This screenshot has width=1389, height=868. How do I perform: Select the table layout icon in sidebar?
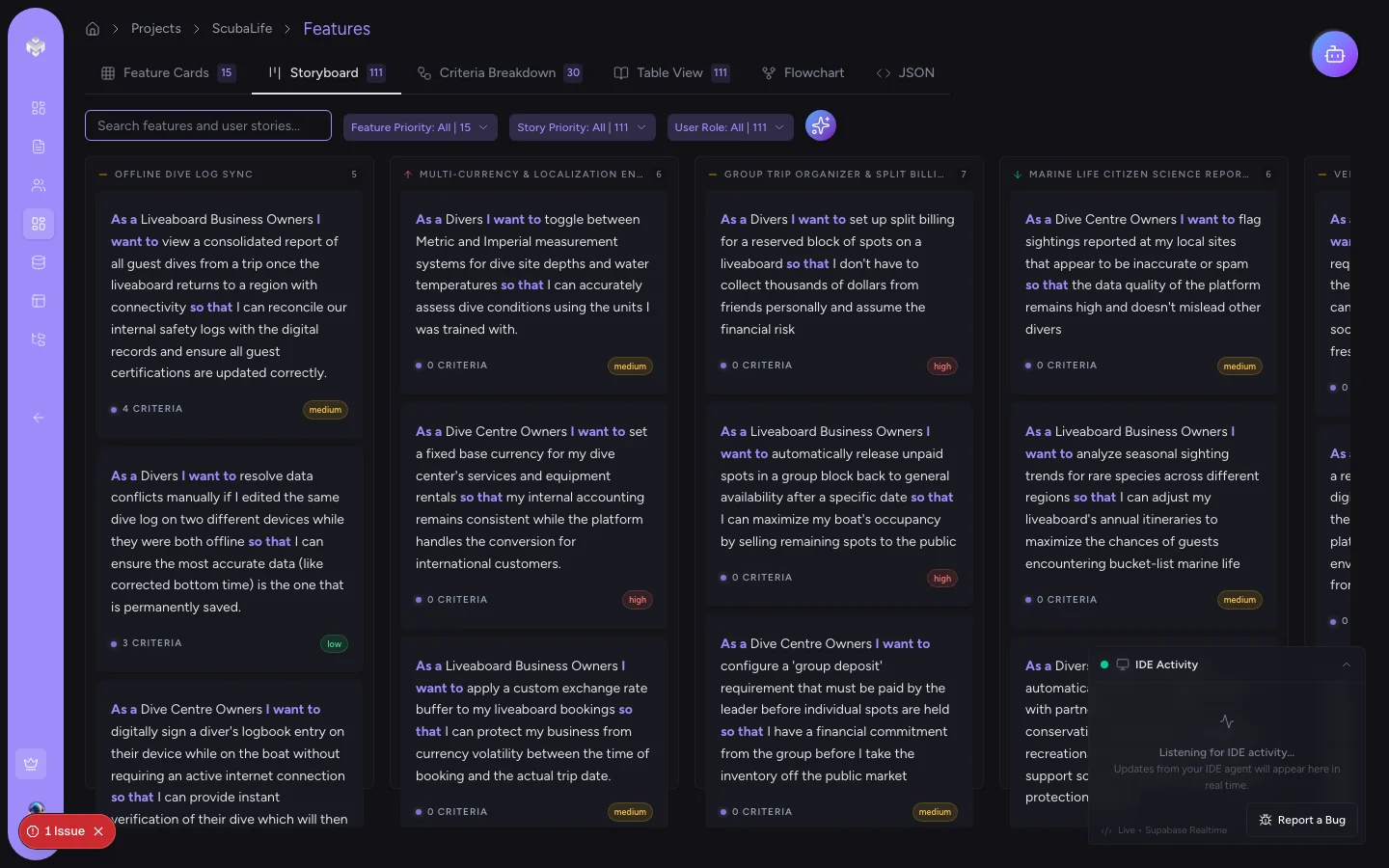pyautogui.click(x=39, y=301)
